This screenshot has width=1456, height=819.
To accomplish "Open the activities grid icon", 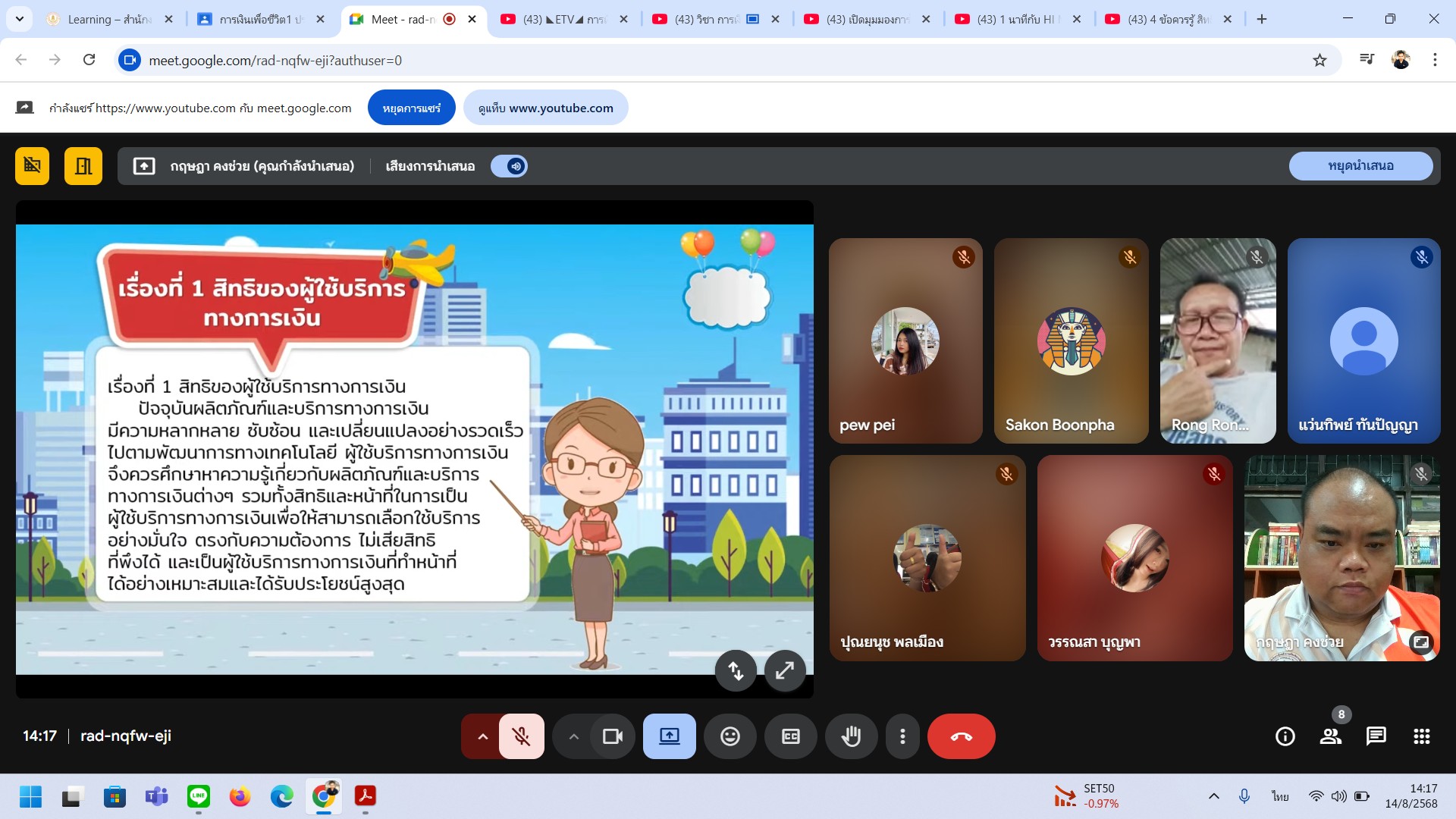I will [x=1421, y=736].
